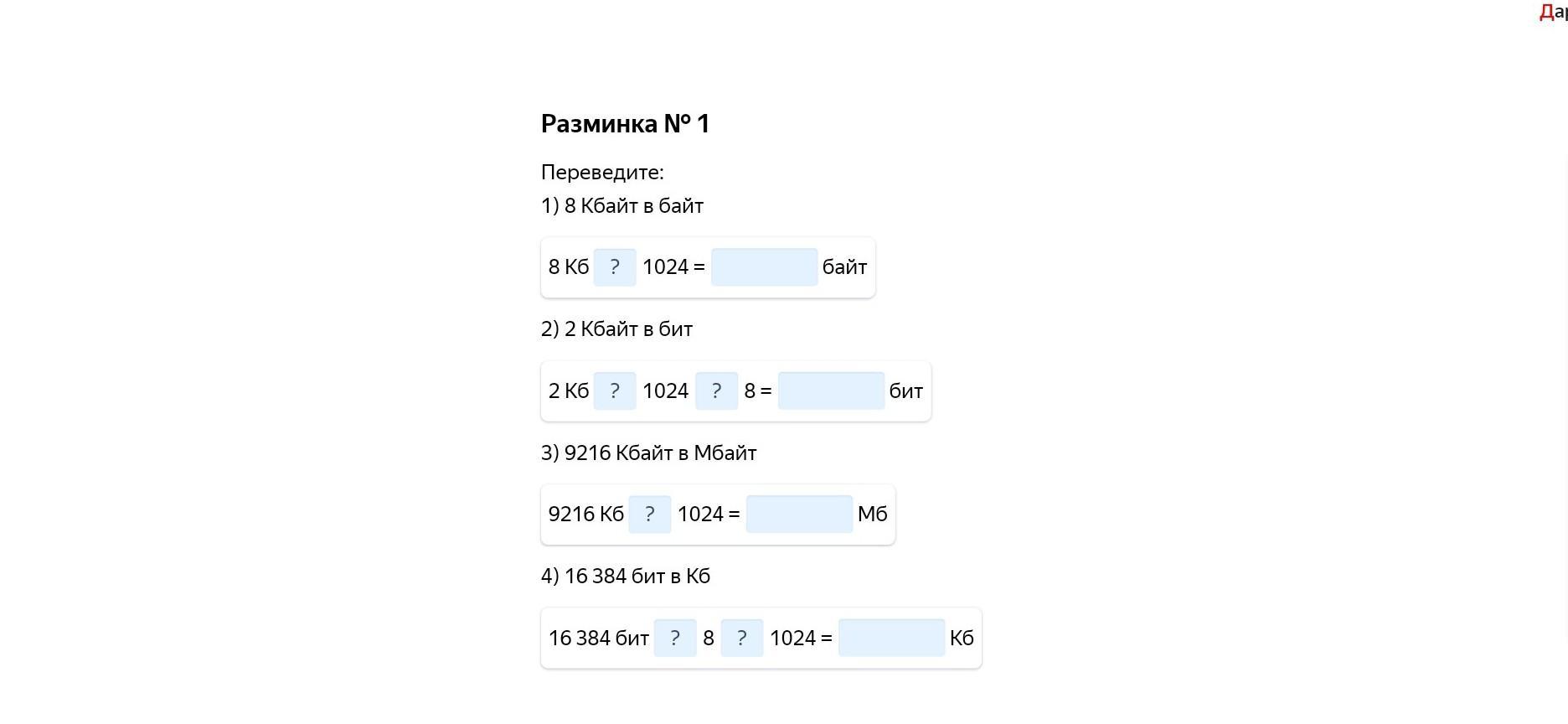The image size is (1568, 724).
Task: Click the task label 2) 2 Кбайт в бит
Action: click(616, 329)
